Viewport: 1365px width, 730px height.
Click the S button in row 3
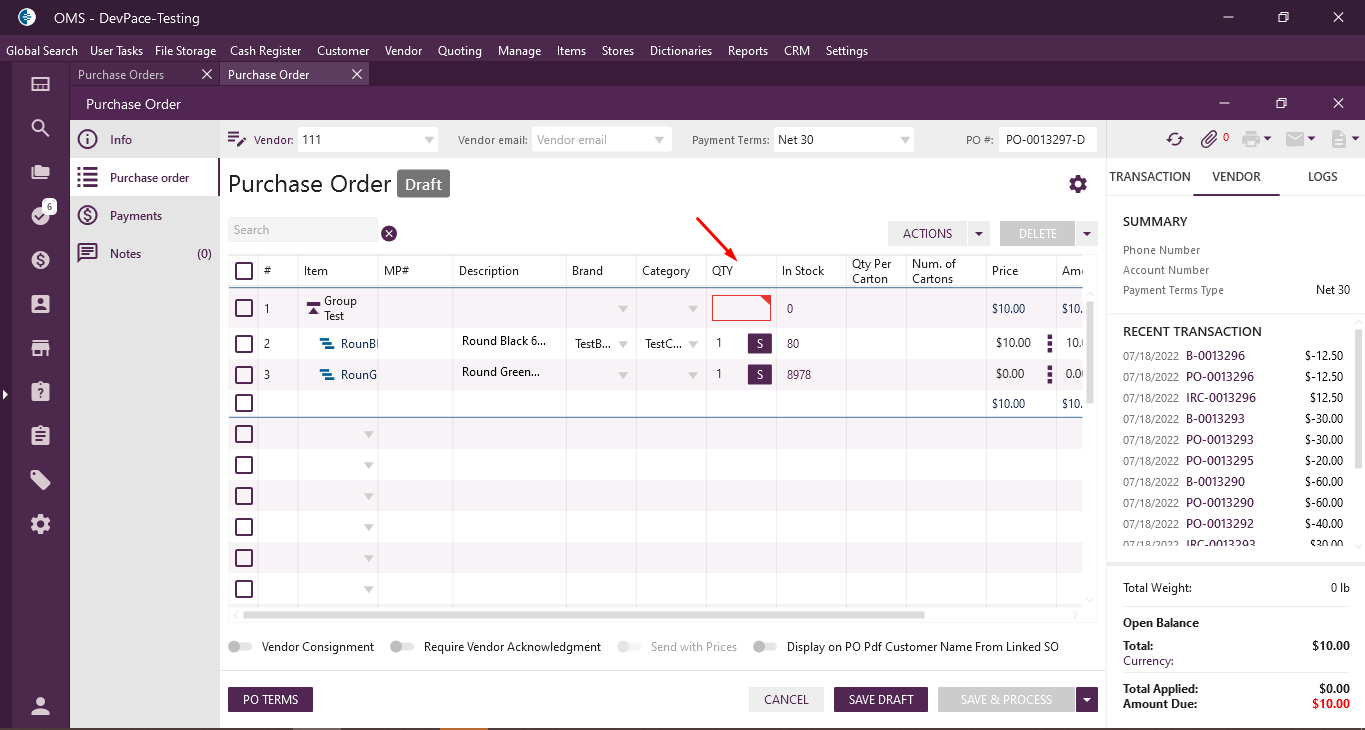coord(760,375)
